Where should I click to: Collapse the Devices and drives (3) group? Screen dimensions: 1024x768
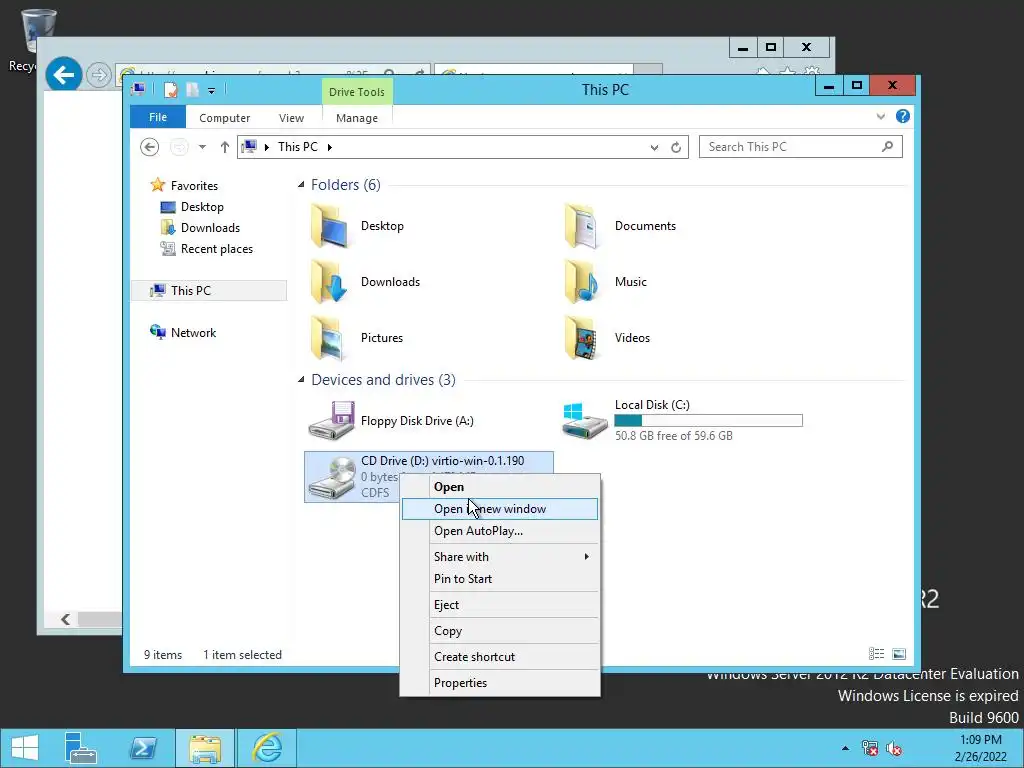[301, 380]
